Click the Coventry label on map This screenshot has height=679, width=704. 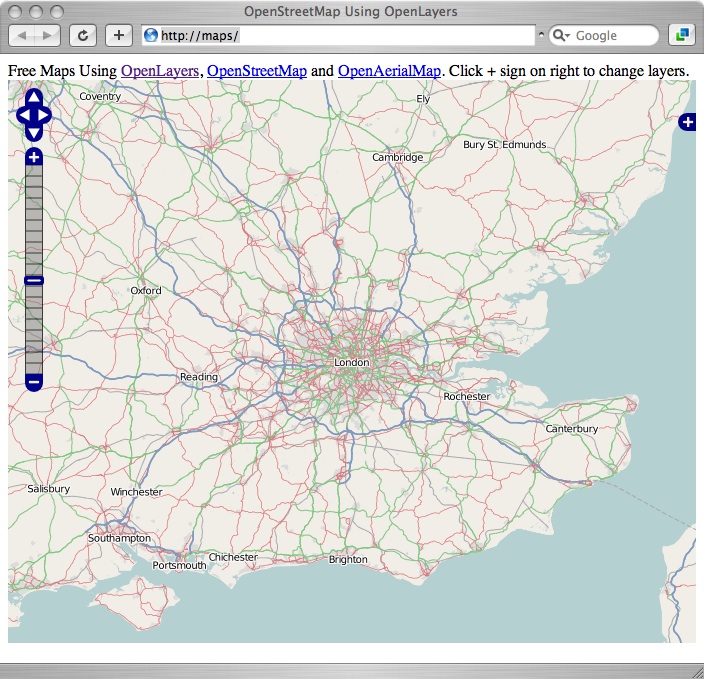(100, 97)
